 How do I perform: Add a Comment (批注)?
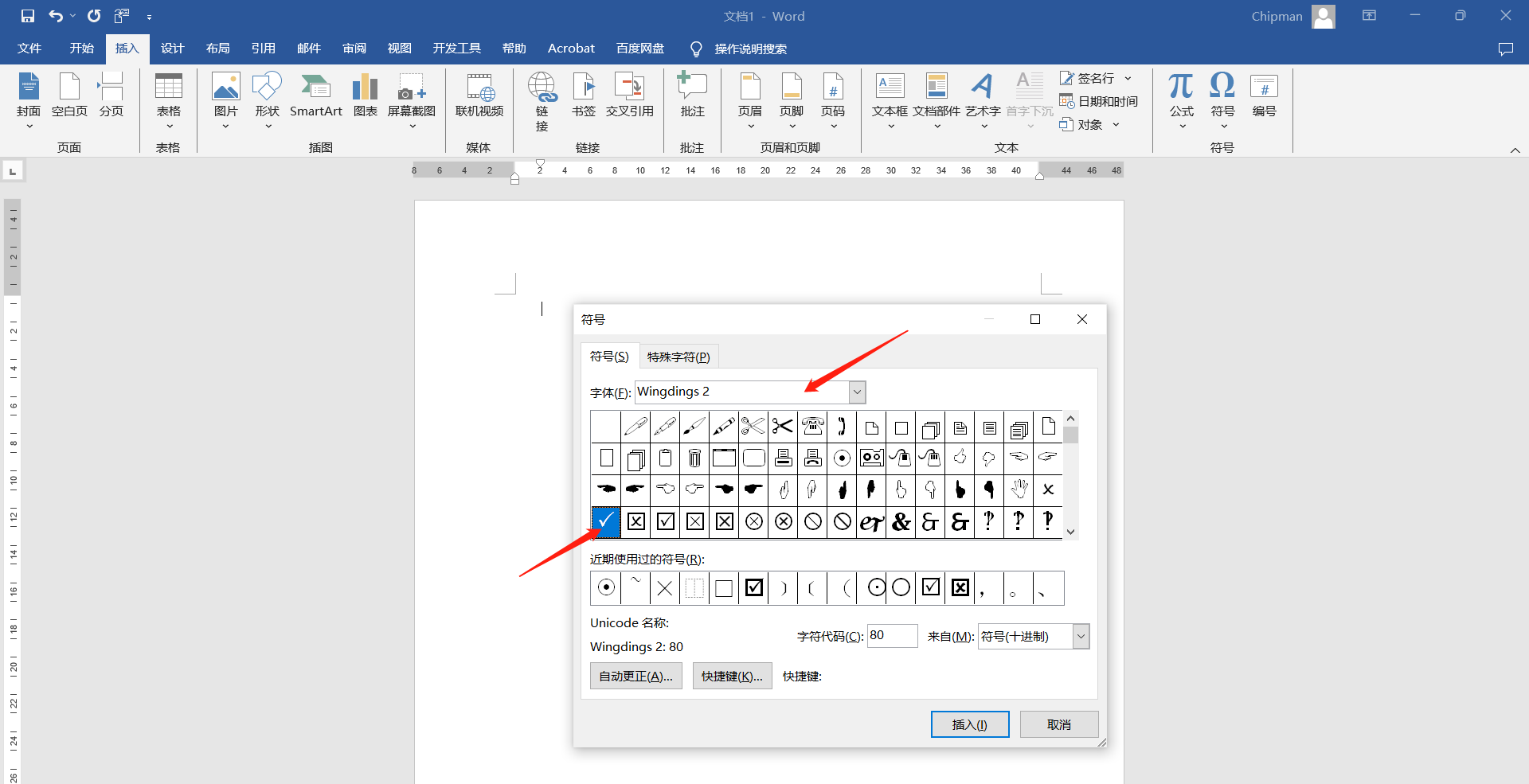pos(692,96)
